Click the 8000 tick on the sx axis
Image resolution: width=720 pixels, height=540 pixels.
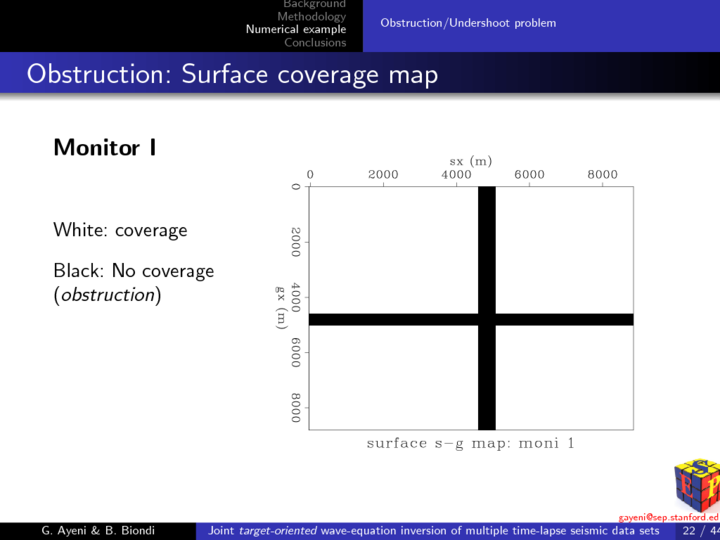[x=602, y=174]
